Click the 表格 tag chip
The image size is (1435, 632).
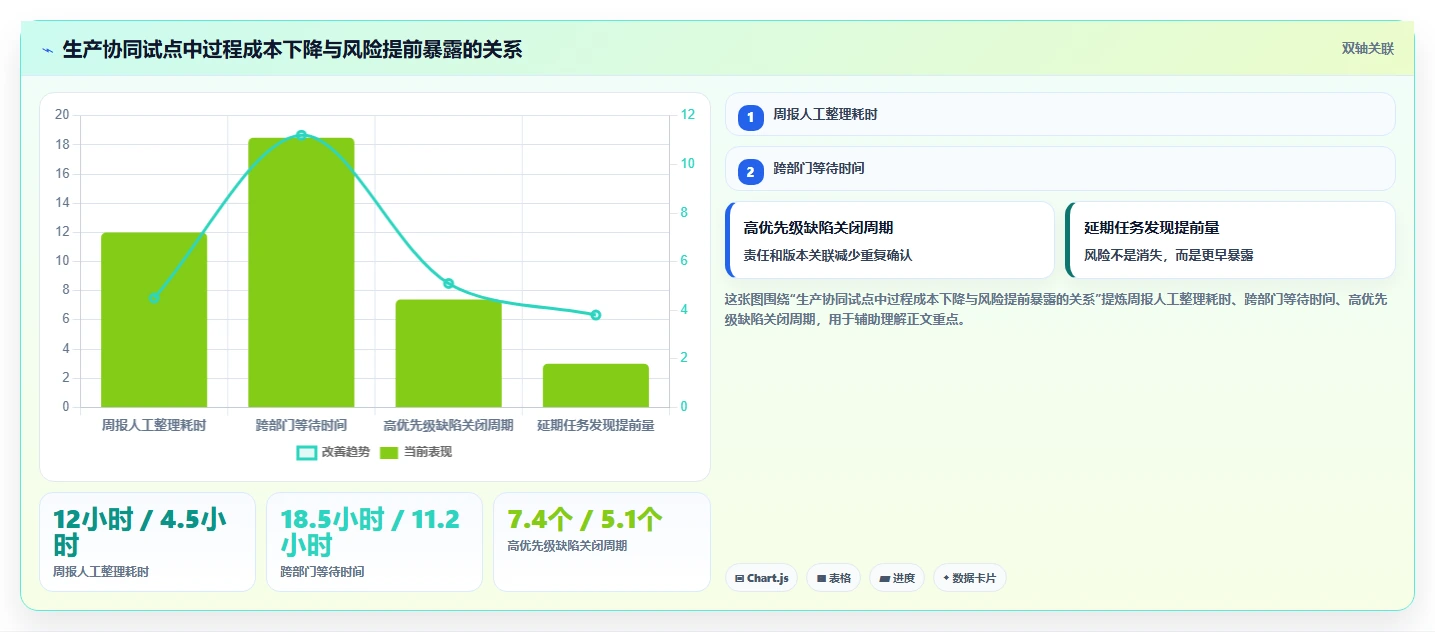coord(834,578)
